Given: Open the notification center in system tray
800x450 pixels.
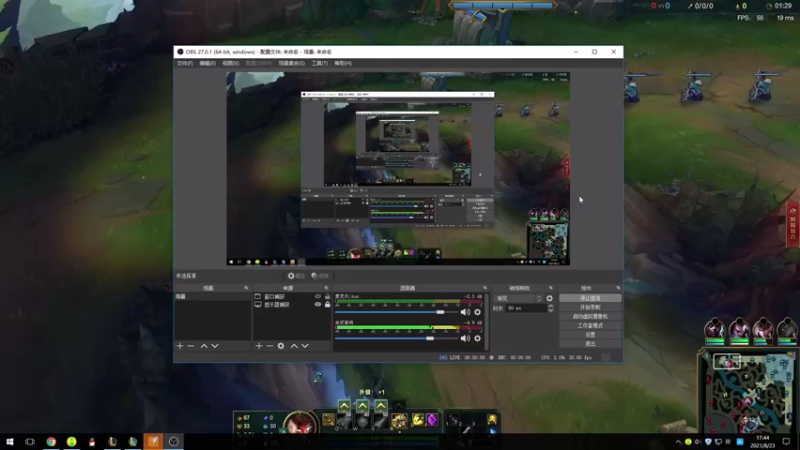Looking at the screenshot, I should (x=786, y=442).
